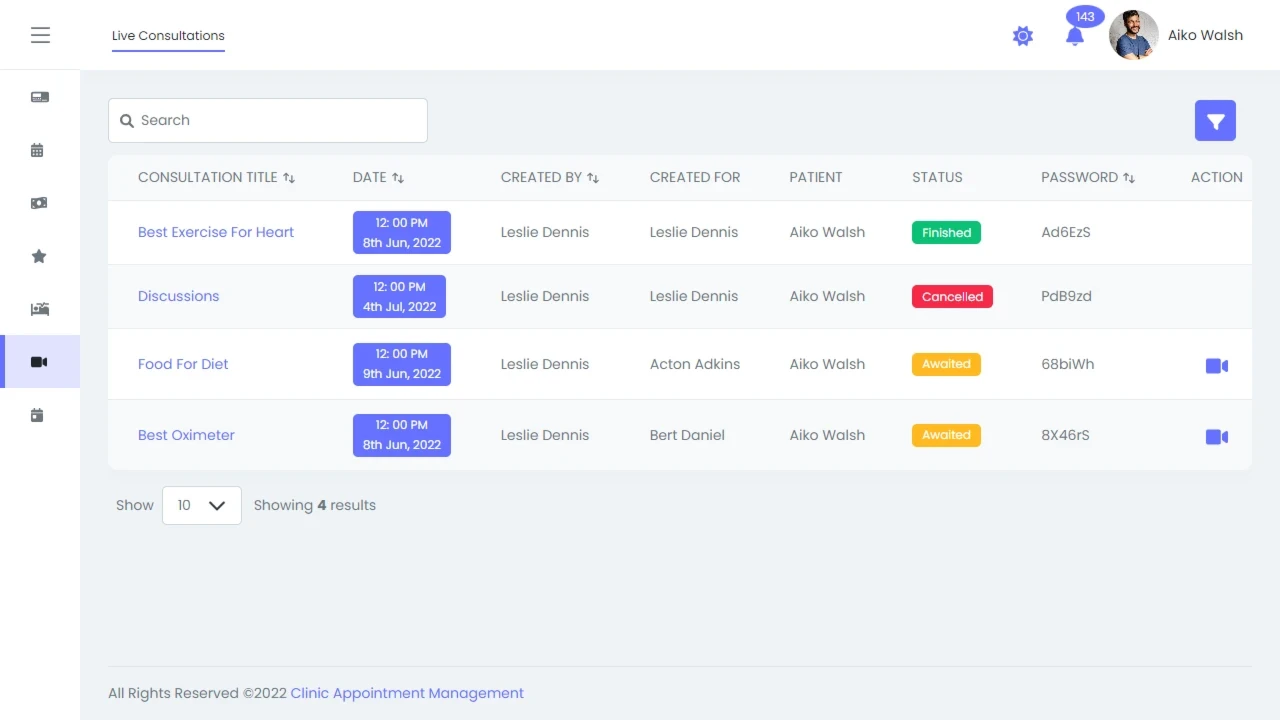Viewport: 1280px width, 720px height.
Task: Click the Search input field
Action: coord(268,120)
